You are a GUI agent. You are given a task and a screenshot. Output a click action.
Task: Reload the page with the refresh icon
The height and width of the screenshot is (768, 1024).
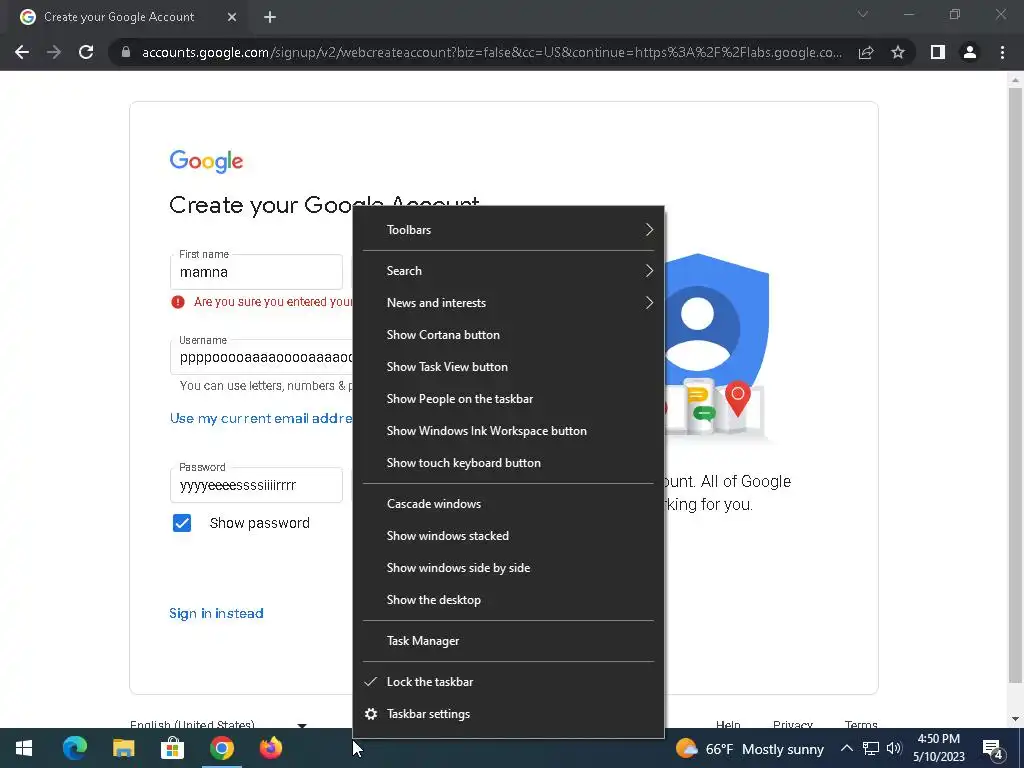tap(86, 52)
